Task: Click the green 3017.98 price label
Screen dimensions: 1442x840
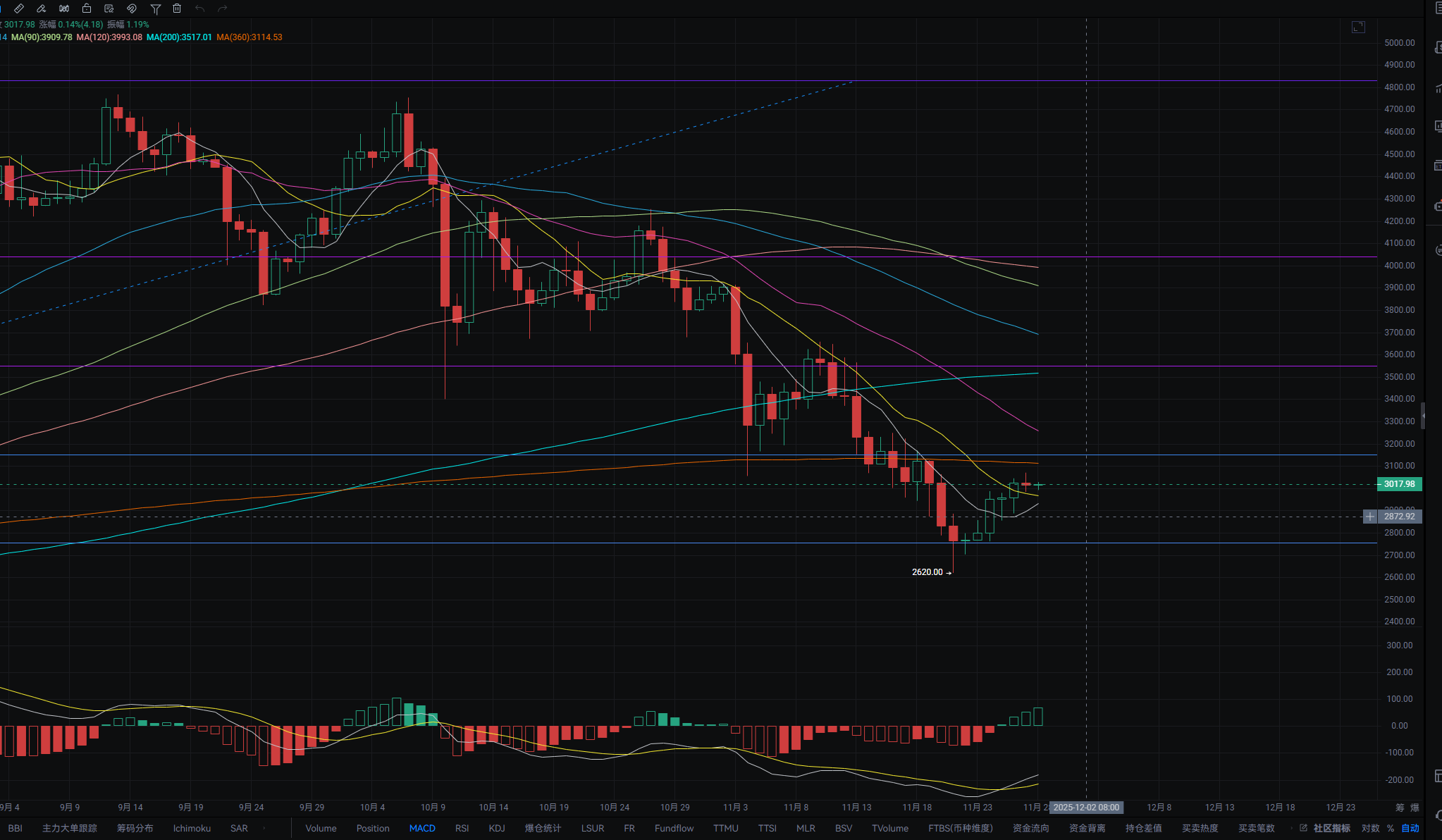Action: [x=1399, y=484]
